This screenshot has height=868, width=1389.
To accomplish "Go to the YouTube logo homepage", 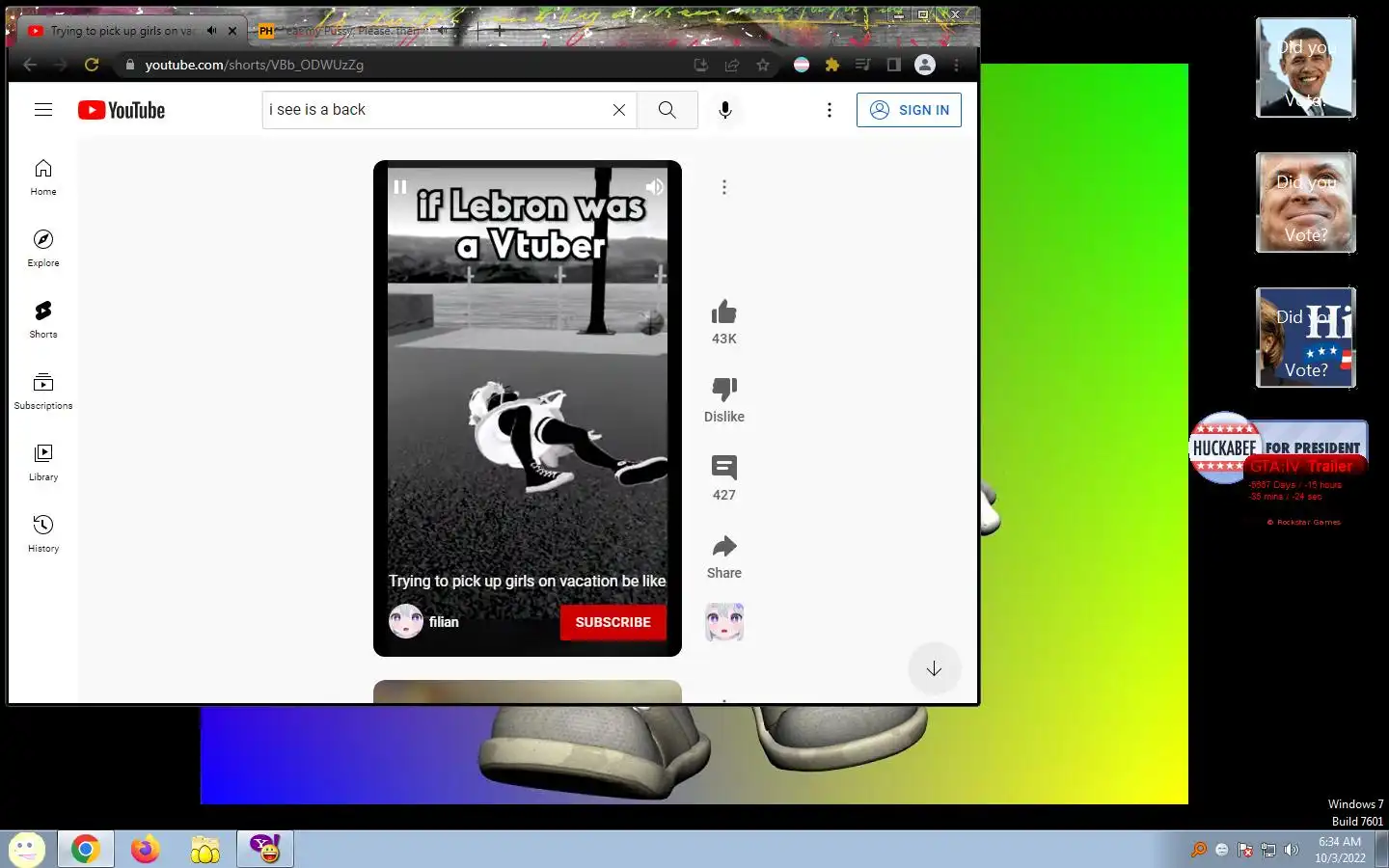I will click(x=122, y=110).
